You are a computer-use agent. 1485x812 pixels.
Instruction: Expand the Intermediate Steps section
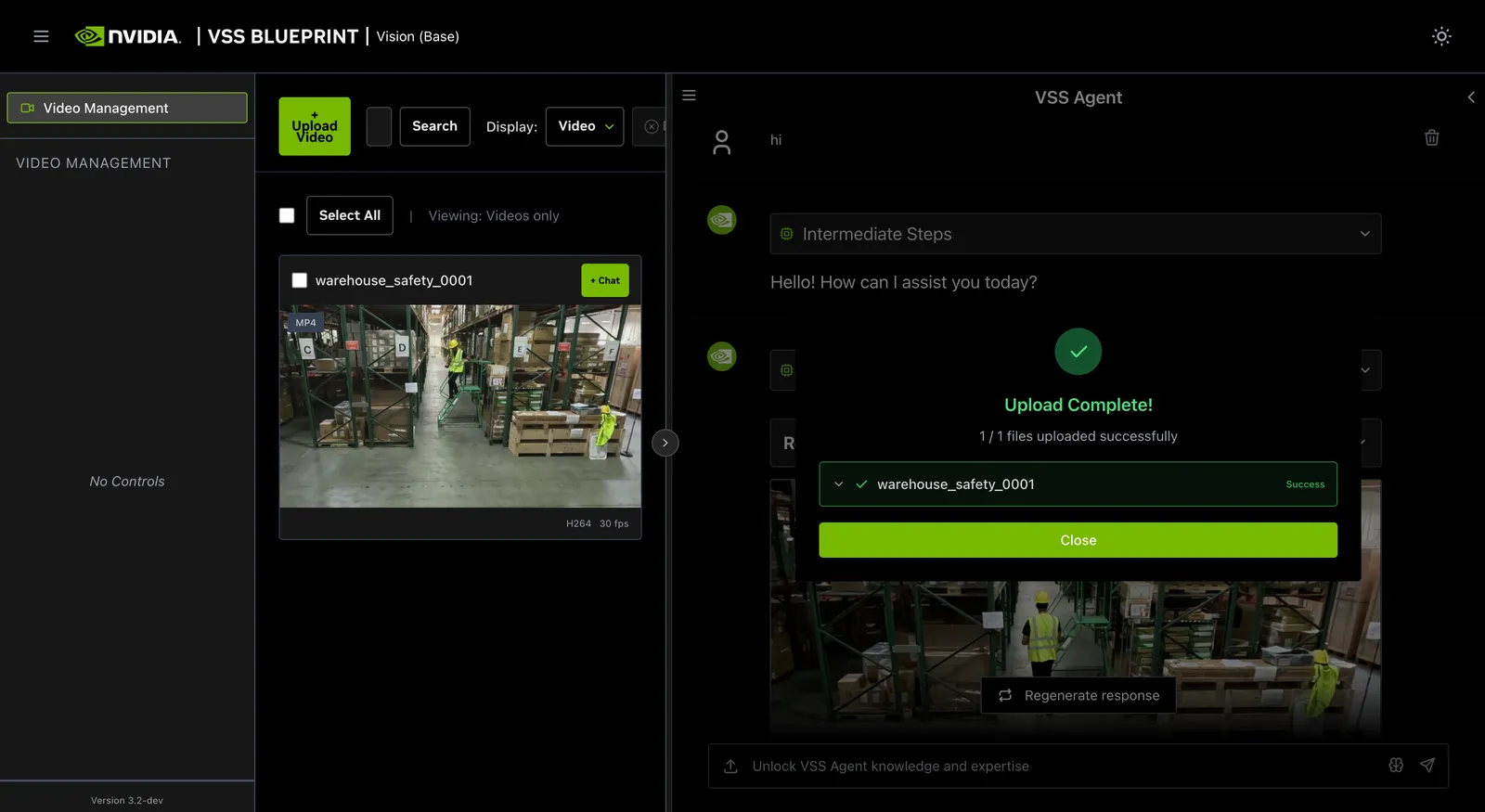coord(1076,234)
